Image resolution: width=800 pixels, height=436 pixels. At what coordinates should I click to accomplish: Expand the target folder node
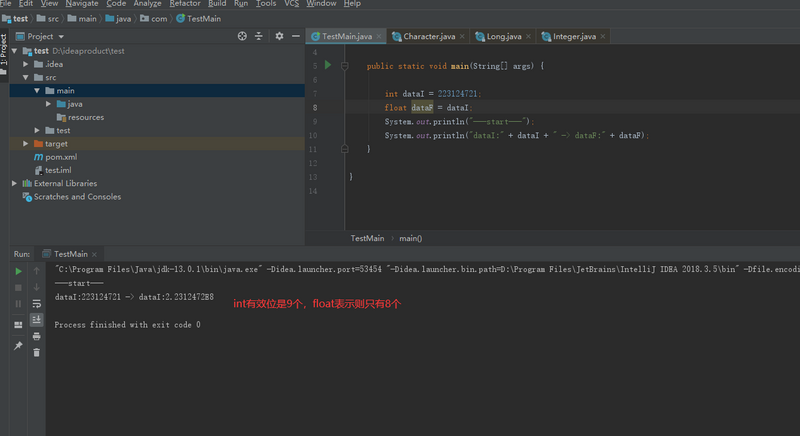coord(25,143)
